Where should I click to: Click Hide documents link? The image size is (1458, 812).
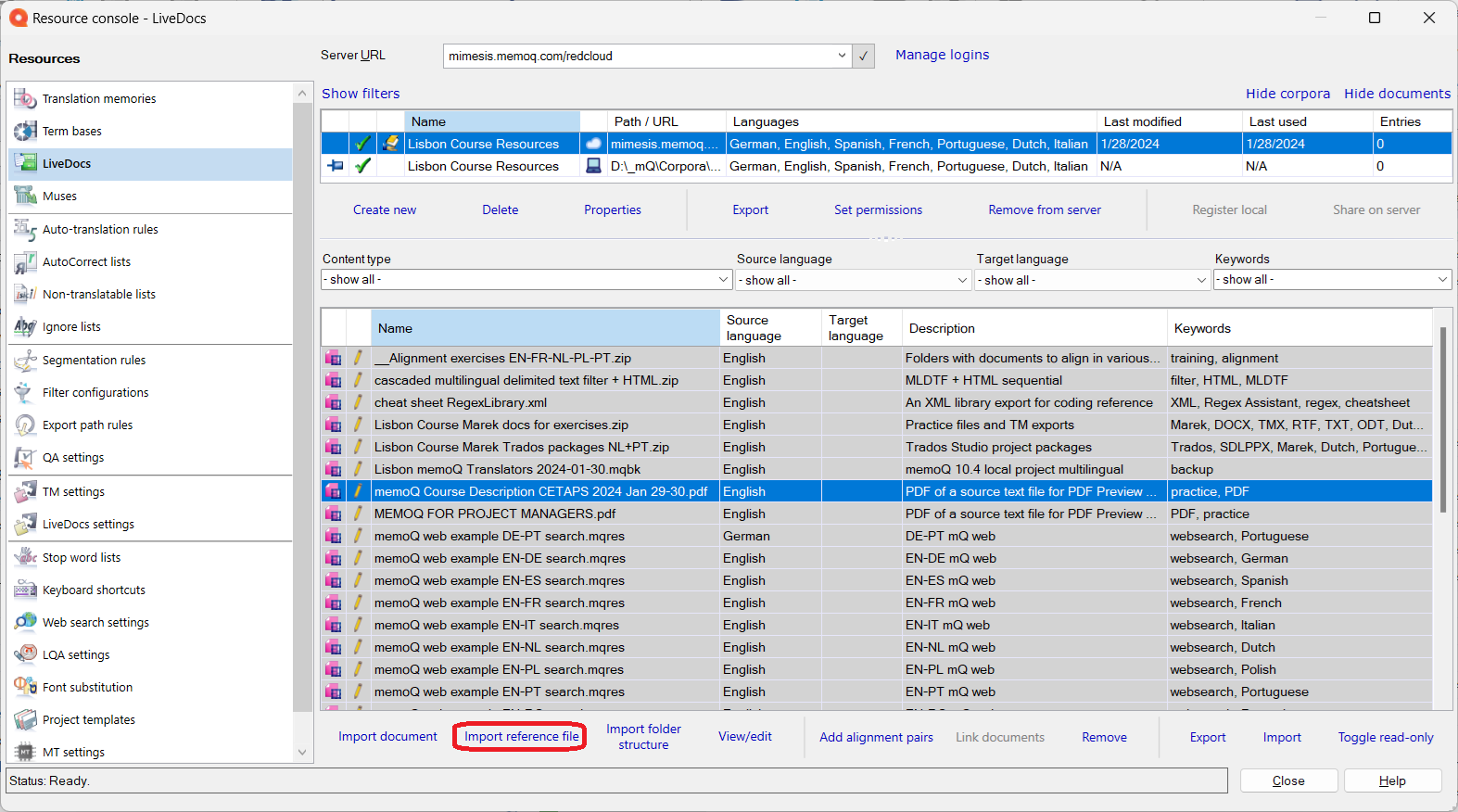(x=1397, y=94)
